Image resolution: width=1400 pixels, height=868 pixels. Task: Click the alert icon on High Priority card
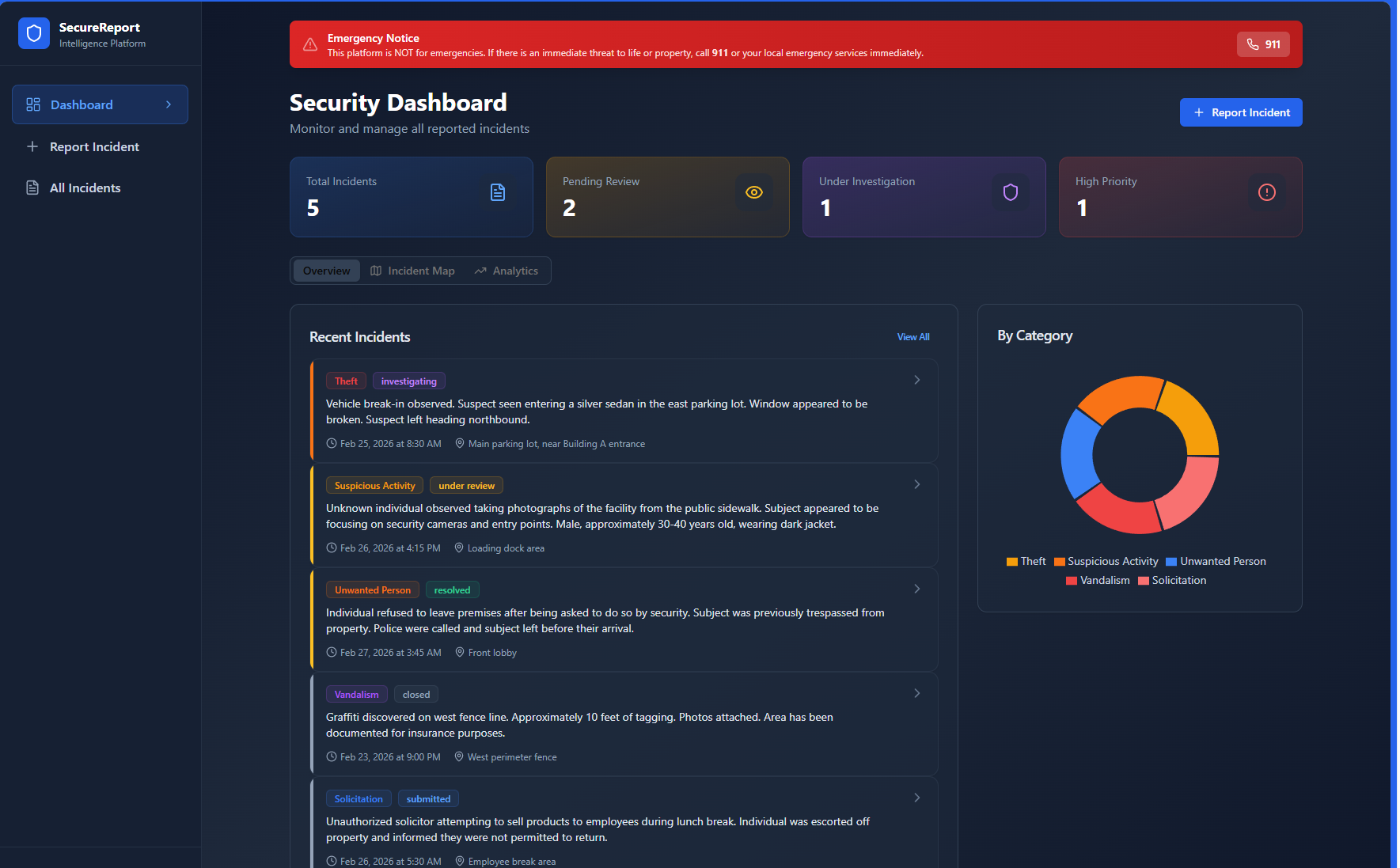(x=1267, y=192)
